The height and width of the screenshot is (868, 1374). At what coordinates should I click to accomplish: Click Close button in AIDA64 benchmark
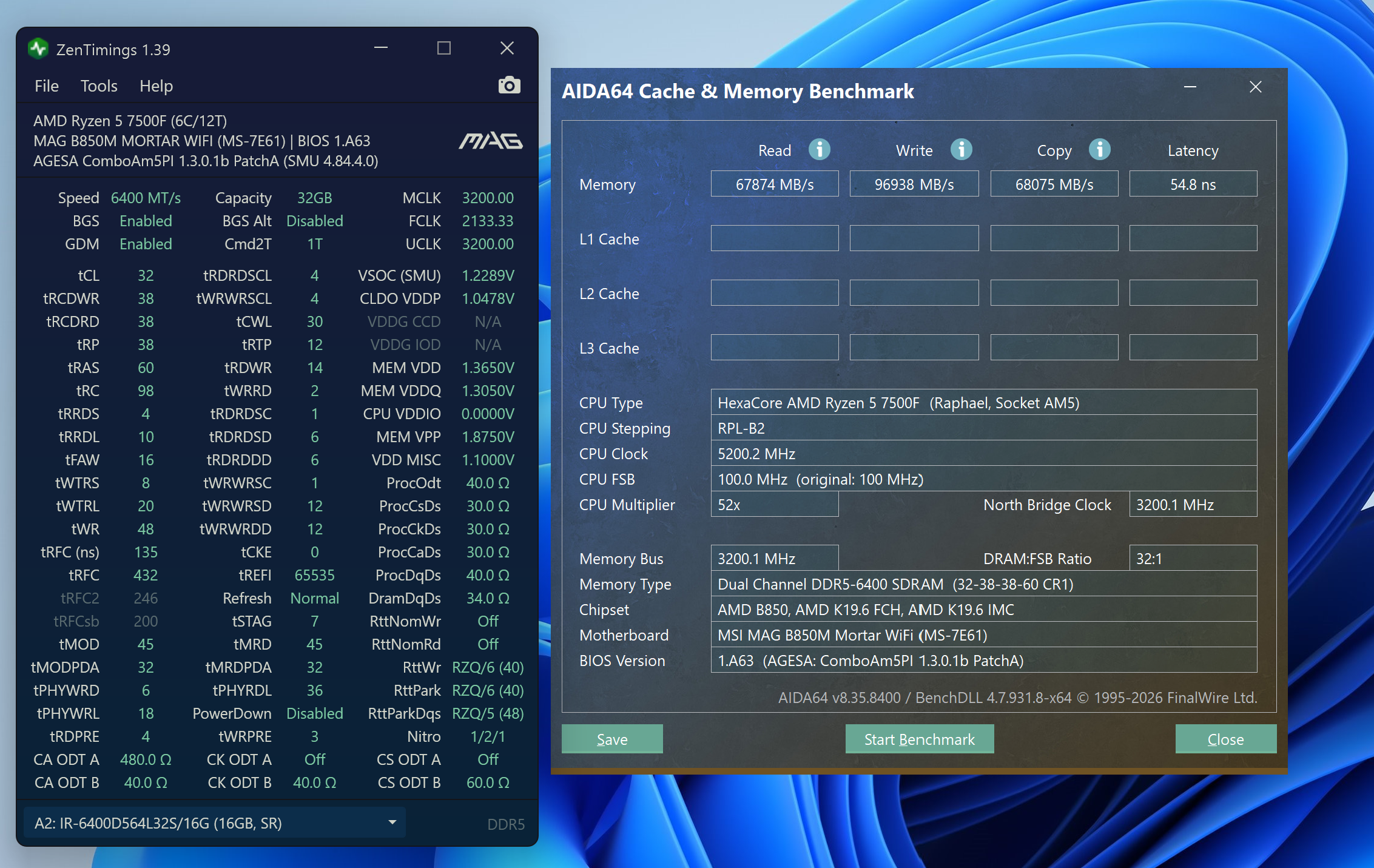(x=1226, y=739)
